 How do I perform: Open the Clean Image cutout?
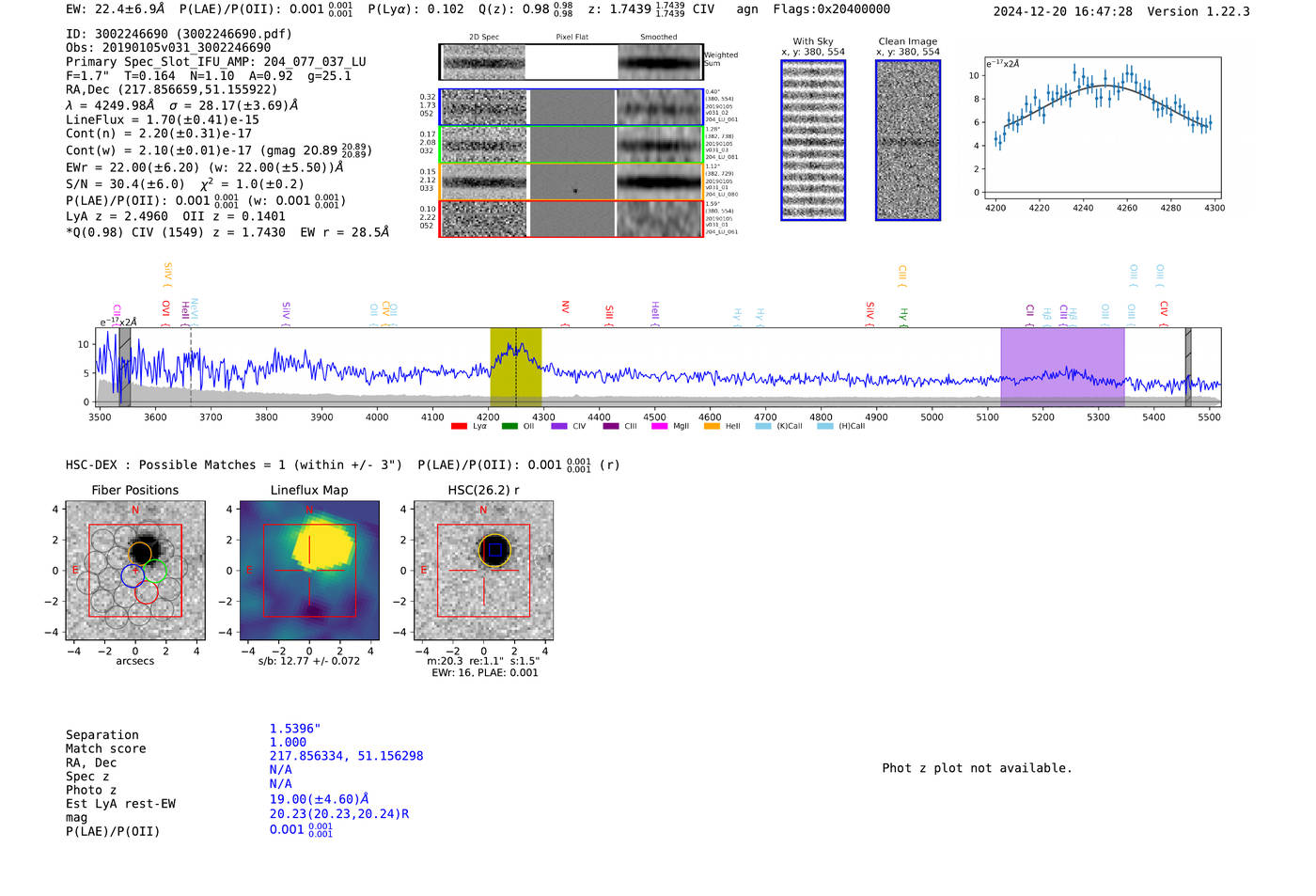pos(908,140)
